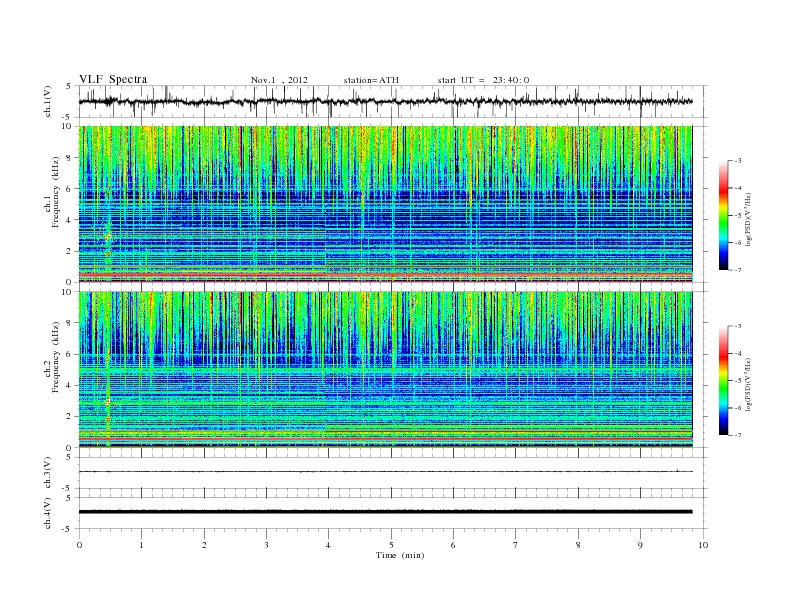The width and height of the screenshot is (792, 612).
Task: Click the "ch.4(V)" axis label
Action: point(47,513)
